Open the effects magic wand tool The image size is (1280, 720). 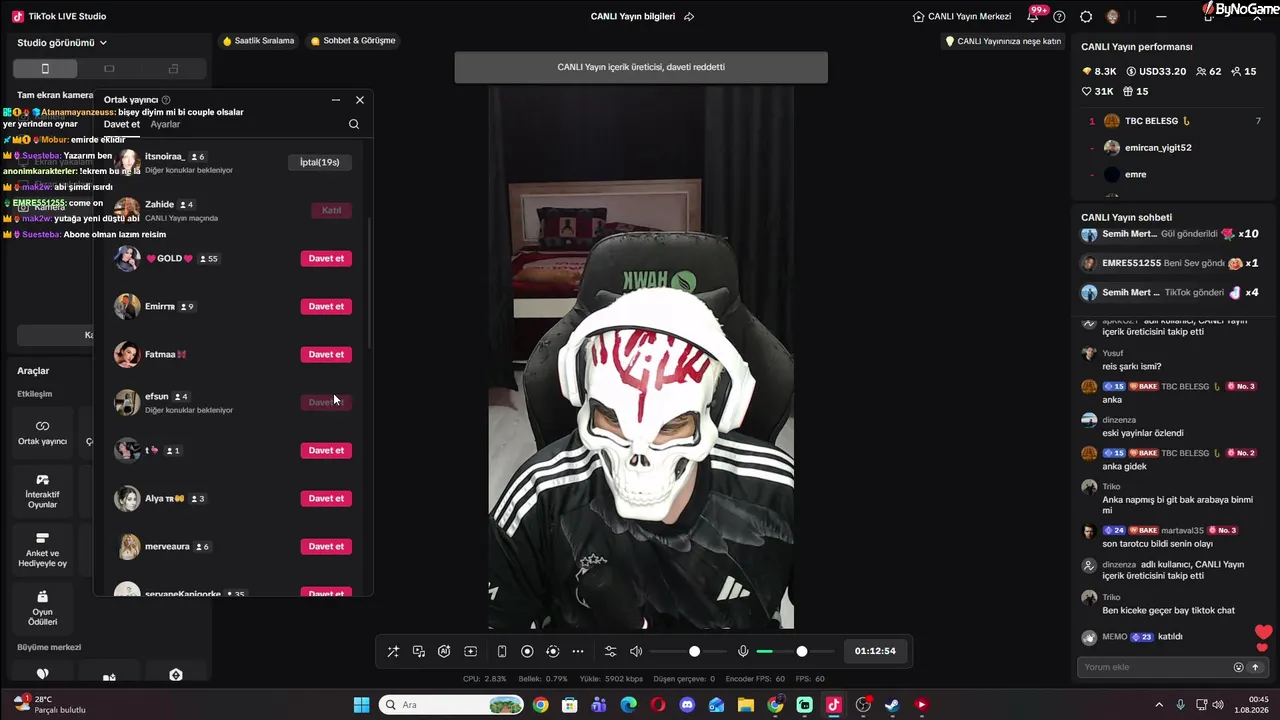coord(393,651)
